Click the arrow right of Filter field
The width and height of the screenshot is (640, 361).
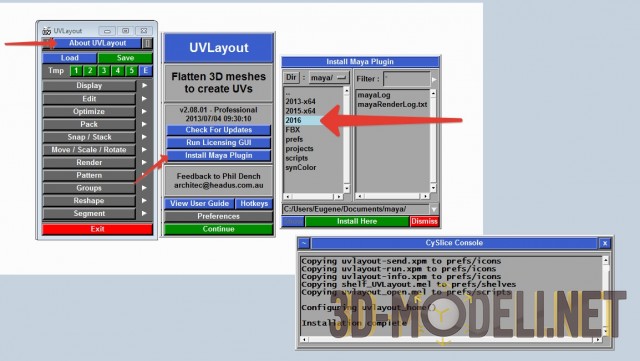(434, 79)
